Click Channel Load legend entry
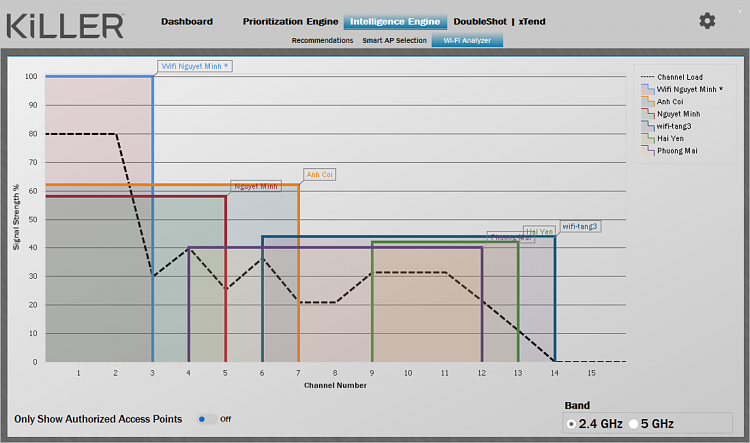Viewport: 750px width, 443px height. [x=672, y=77]
